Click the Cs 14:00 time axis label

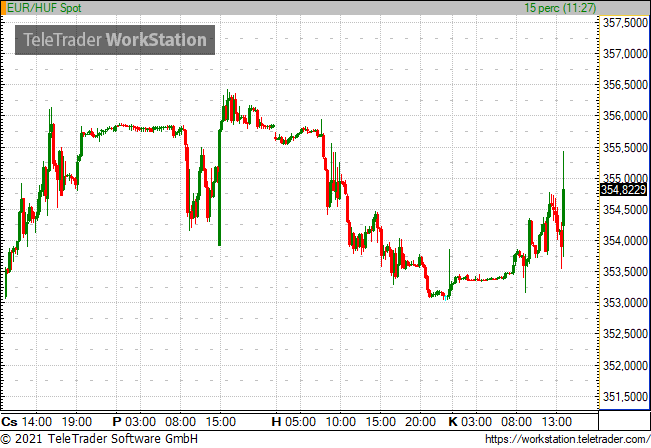click(x=27, y=422)
